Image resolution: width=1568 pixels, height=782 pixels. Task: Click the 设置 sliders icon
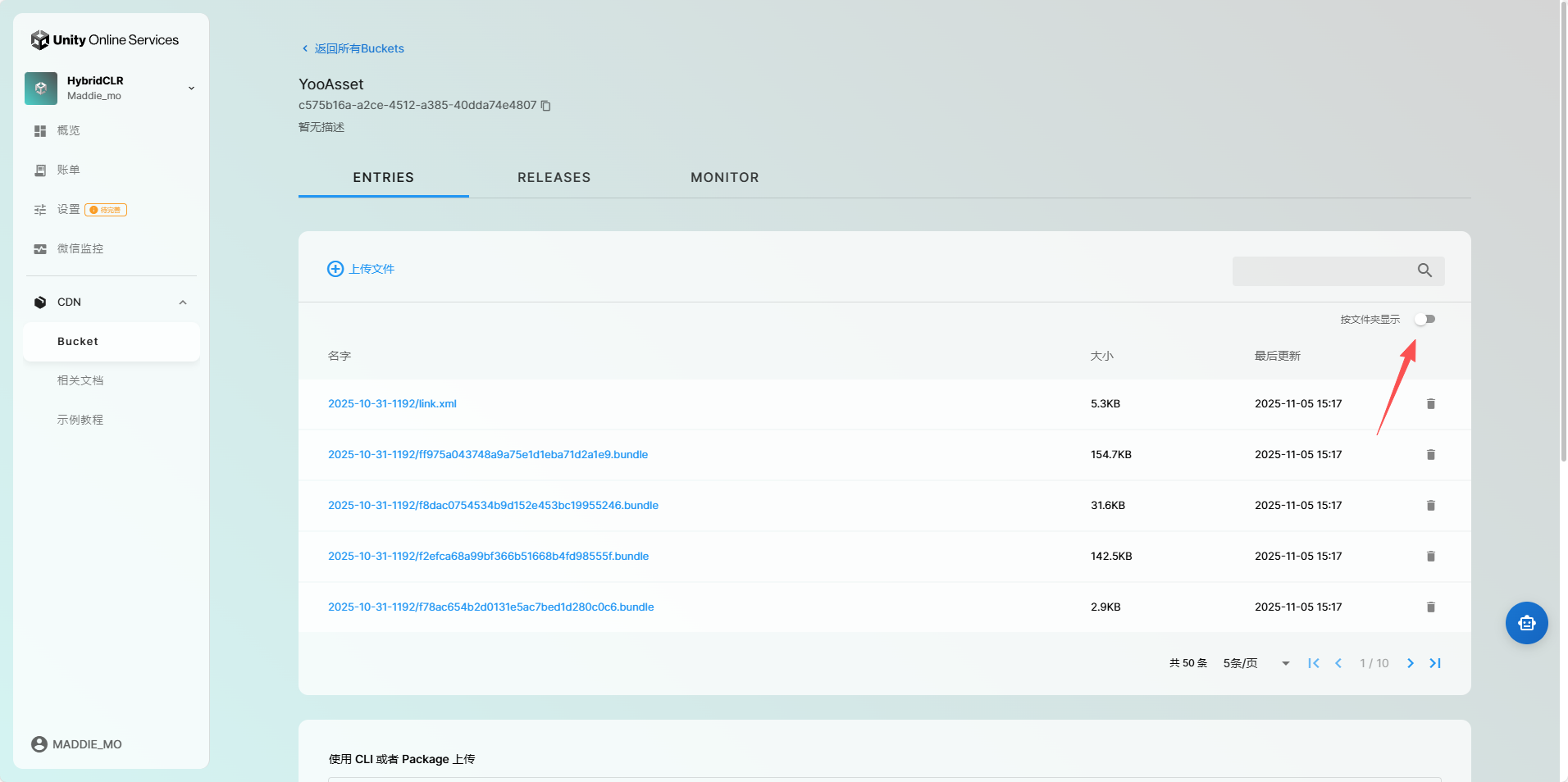40,210
